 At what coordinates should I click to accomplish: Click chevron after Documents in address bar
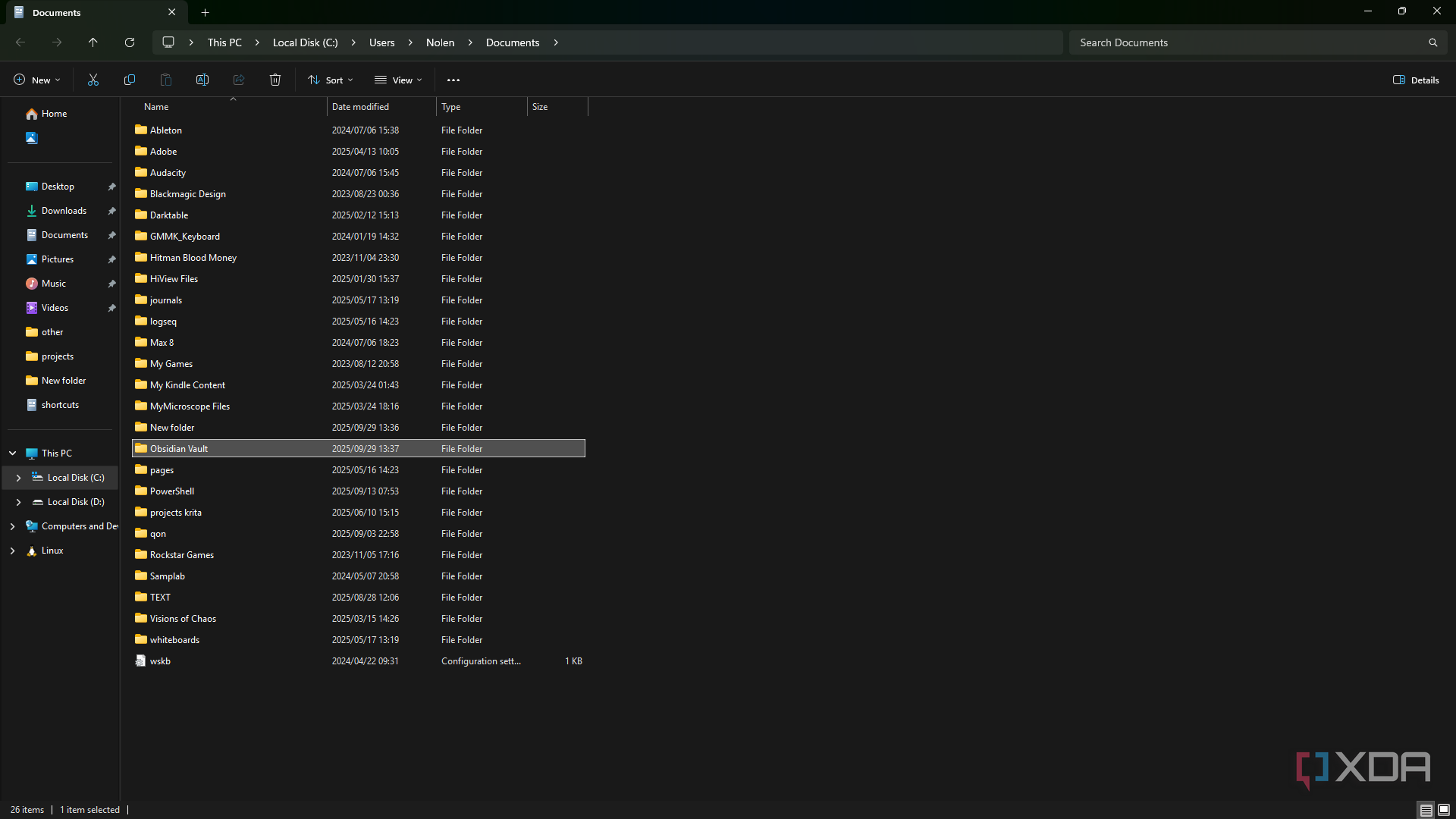pyautogui.click(x=556, y=42)
